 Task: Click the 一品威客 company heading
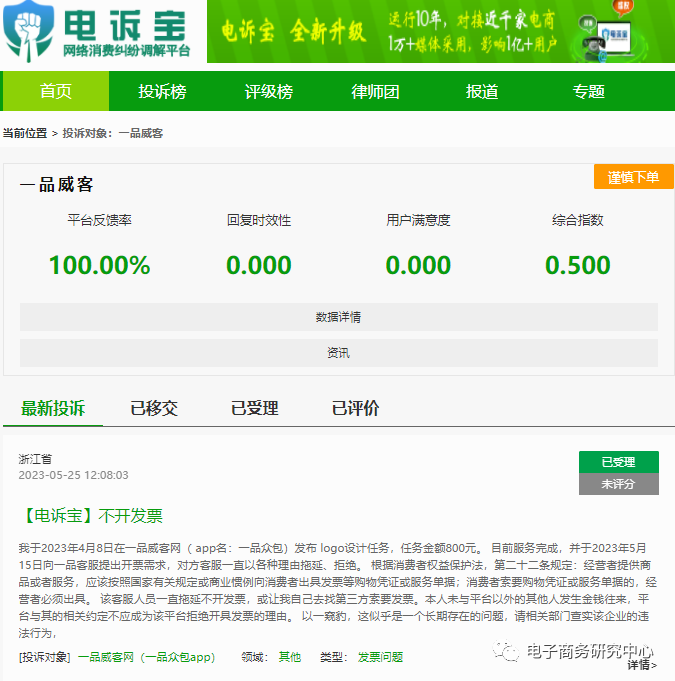[56, 185]
